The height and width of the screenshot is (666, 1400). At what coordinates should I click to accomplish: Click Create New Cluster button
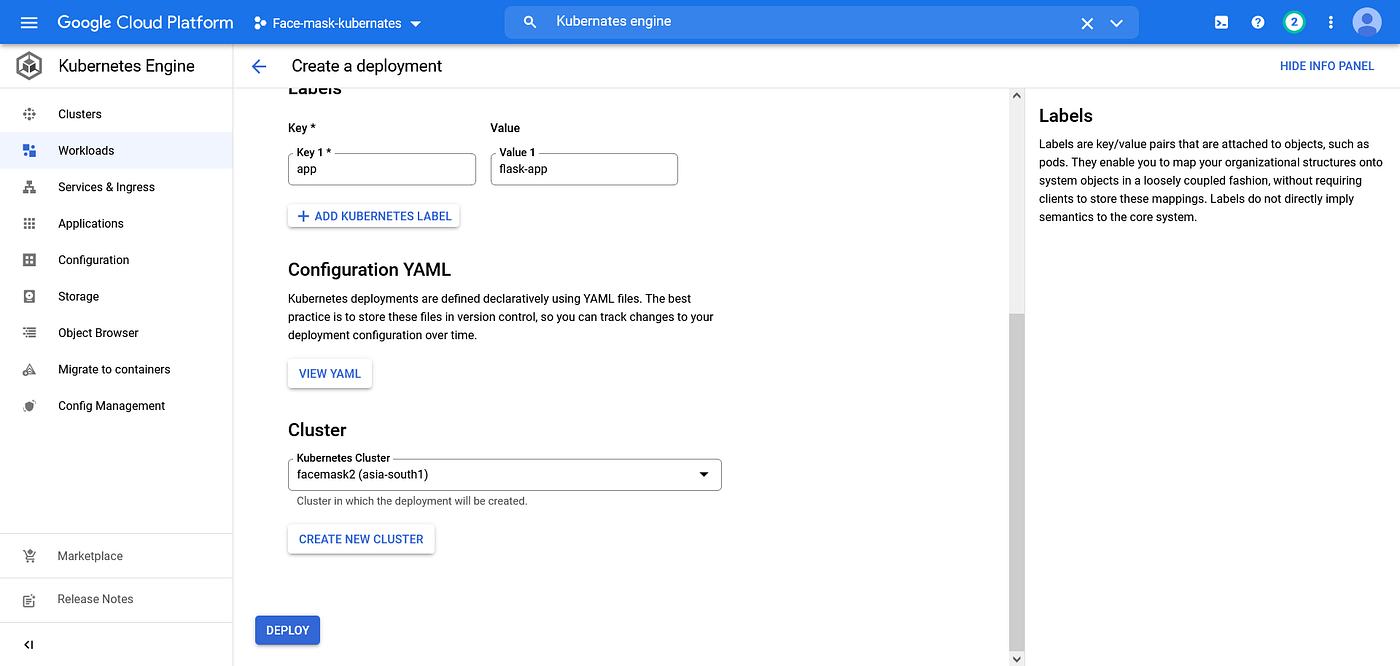point(361,539)
